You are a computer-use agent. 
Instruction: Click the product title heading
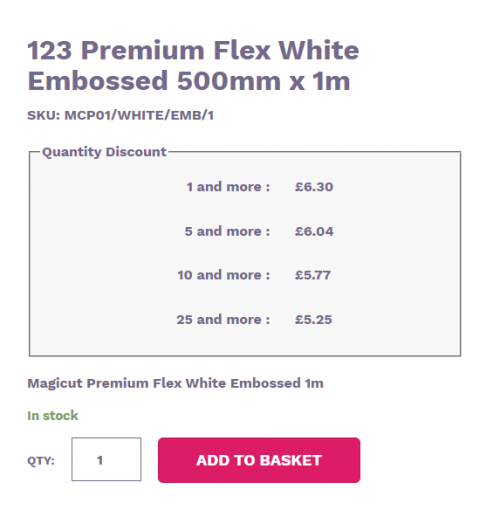pos(193,65)
